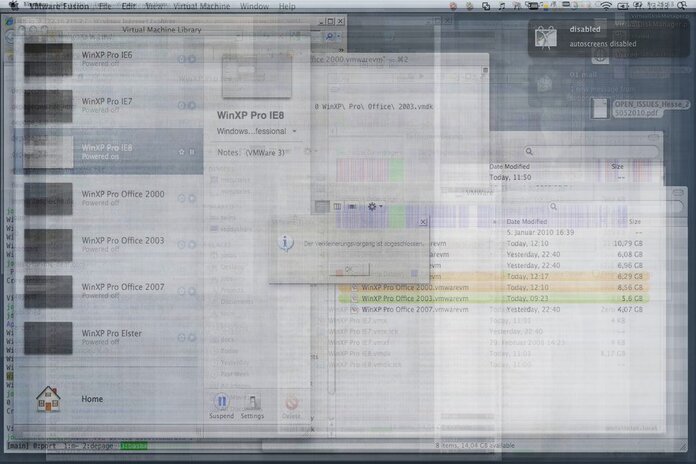
Task: Click the '5. Januar 2010 16:39' date cell
Action: [540, 232]
